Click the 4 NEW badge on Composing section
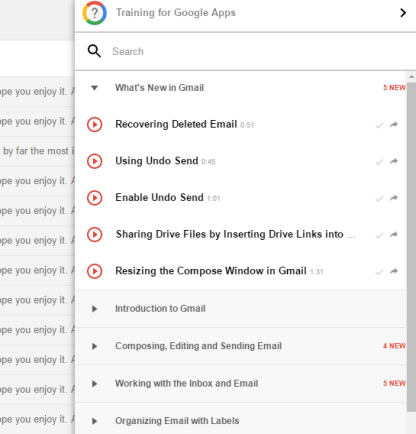This screenshot has width=416, height=434. [394, 346]
